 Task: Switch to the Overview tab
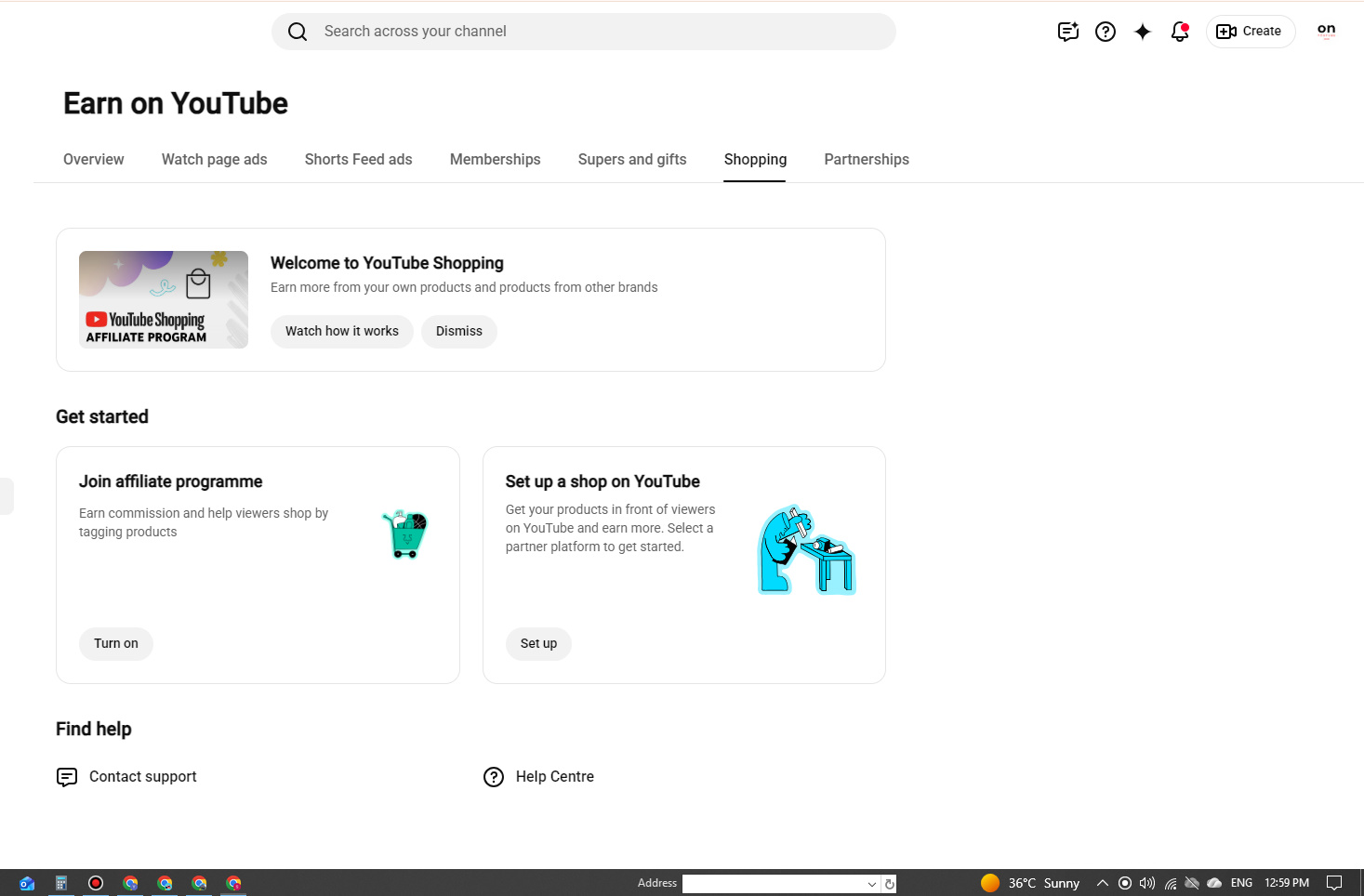[x=94, y=160]
